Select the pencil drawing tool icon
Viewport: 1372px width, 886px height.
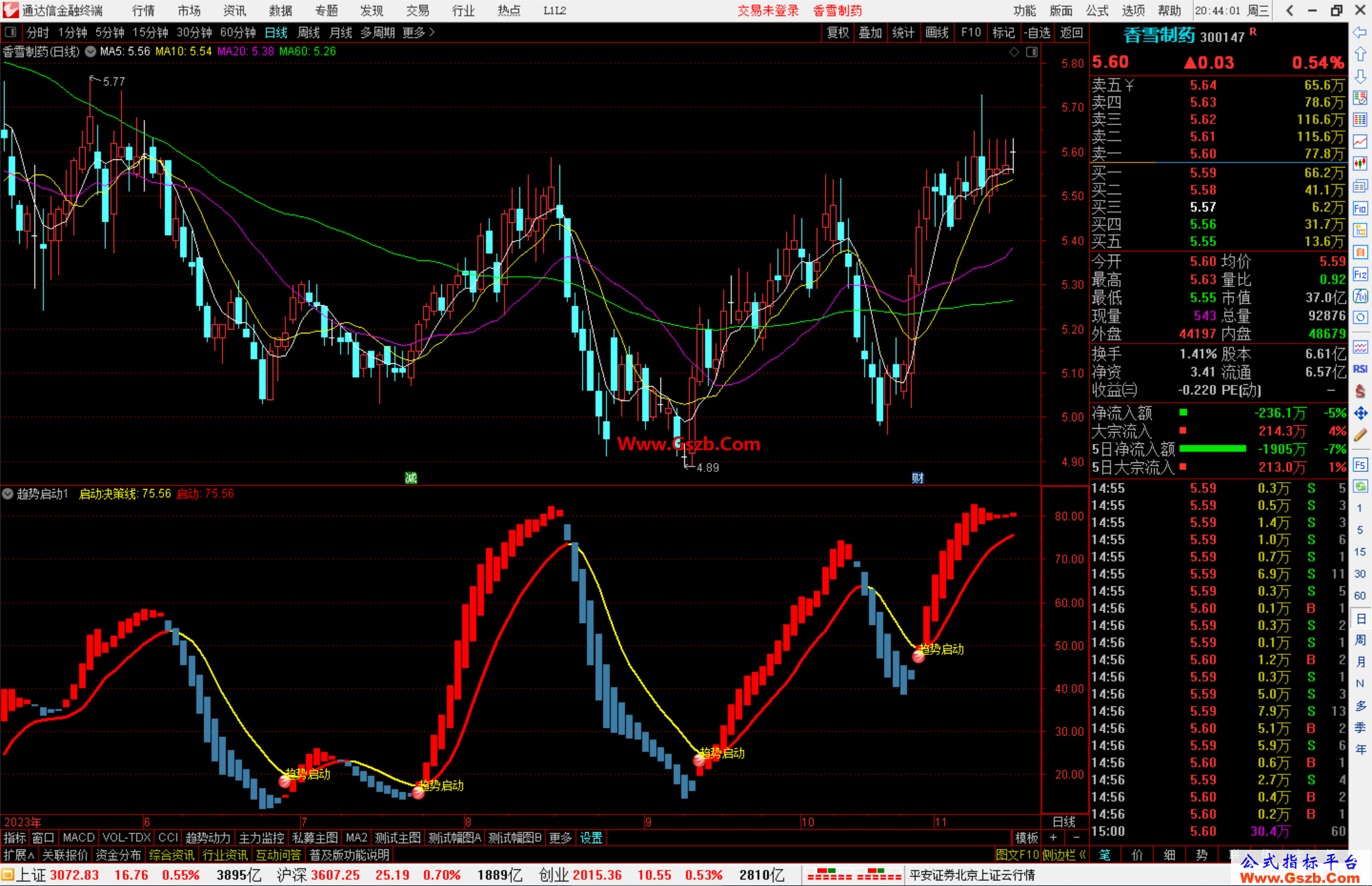pyautogui.click(x=1360, y=436)
